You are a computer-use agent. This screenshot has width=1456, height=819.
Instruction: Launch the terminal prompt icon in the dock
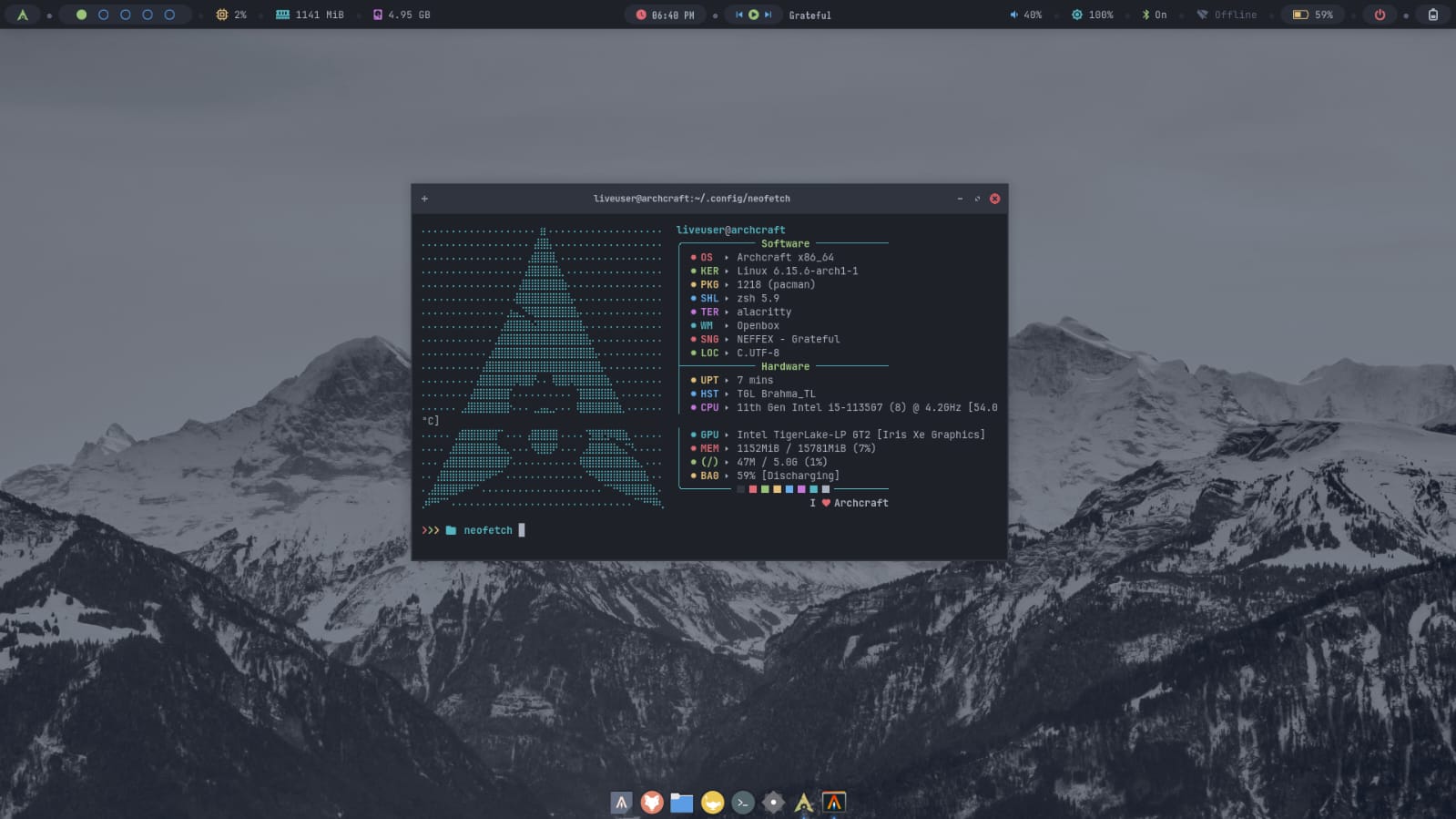point(743,803)
